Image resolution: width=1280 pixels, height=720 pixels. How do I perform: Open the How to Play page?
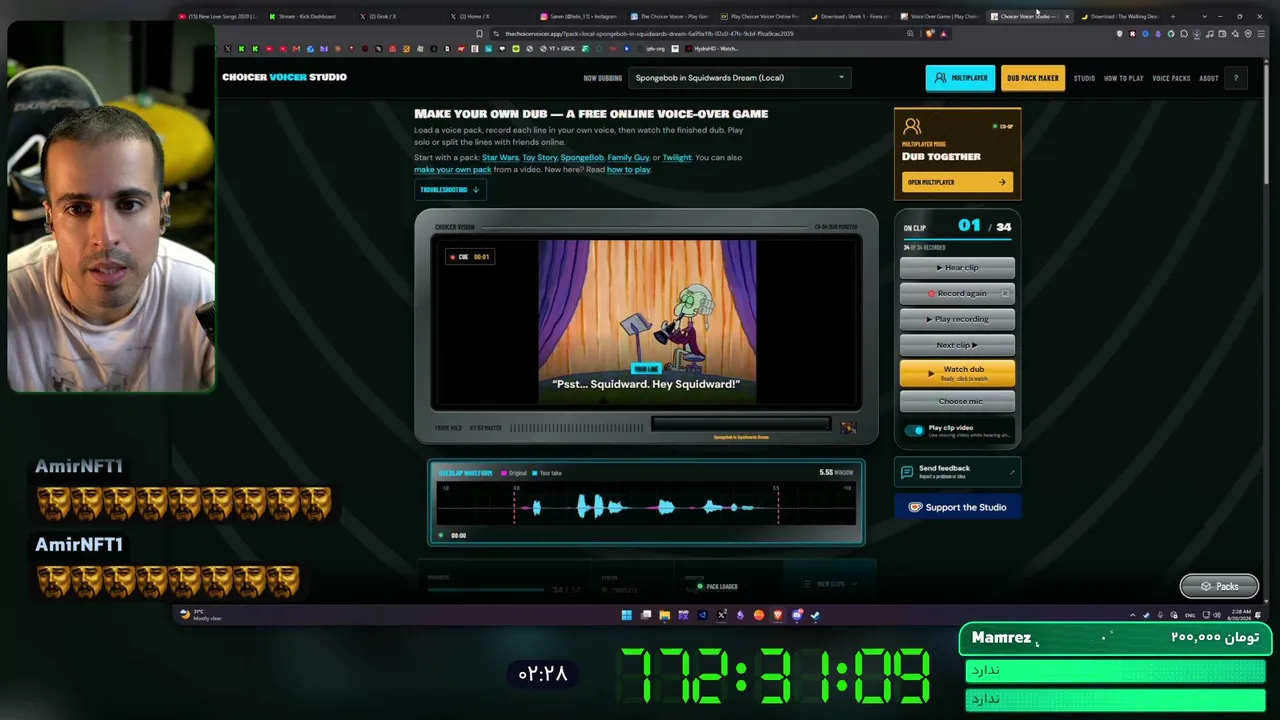tap(1123, 78)
